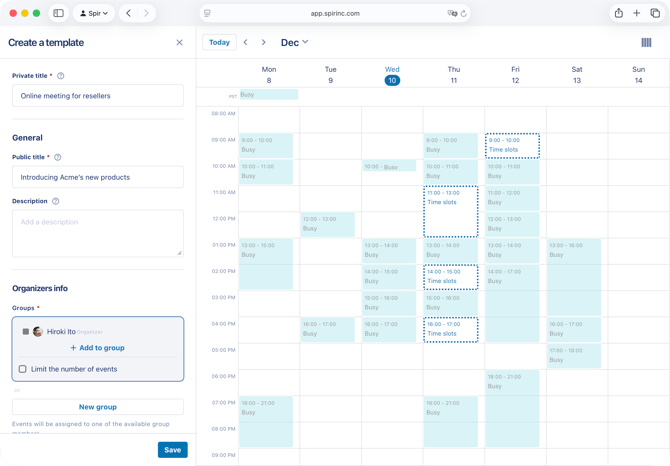Viewport: 670px width, 466px height.
Task: Open the Dec month dropdown
Action: (294, 42)
